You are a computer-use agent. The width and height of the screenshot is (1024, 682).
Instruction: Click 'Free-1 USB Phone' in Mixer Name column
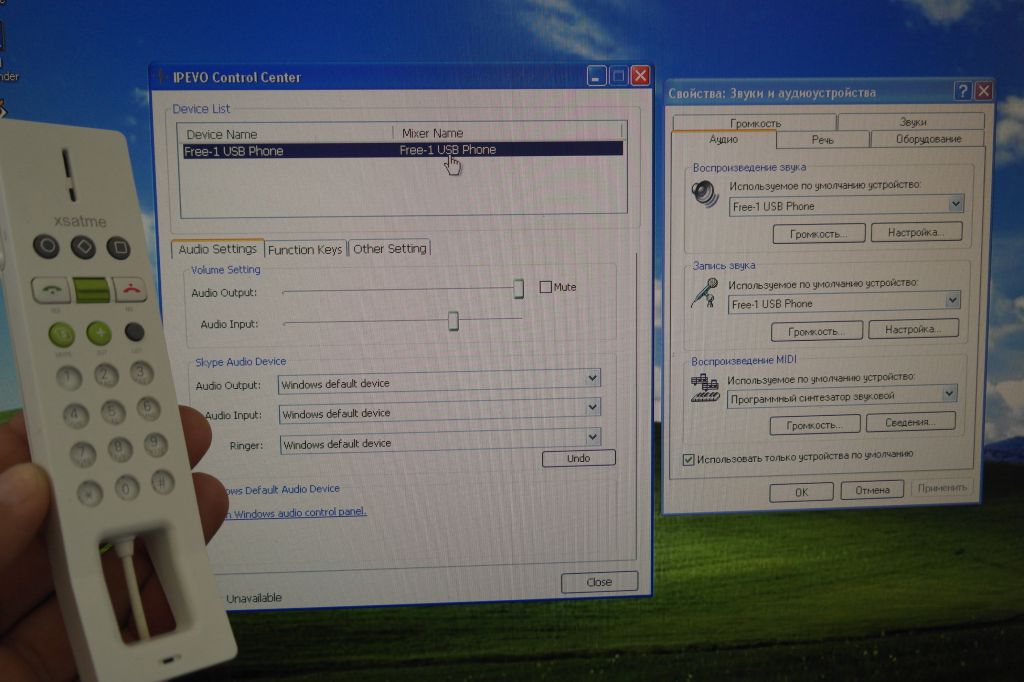click(448, 150)
